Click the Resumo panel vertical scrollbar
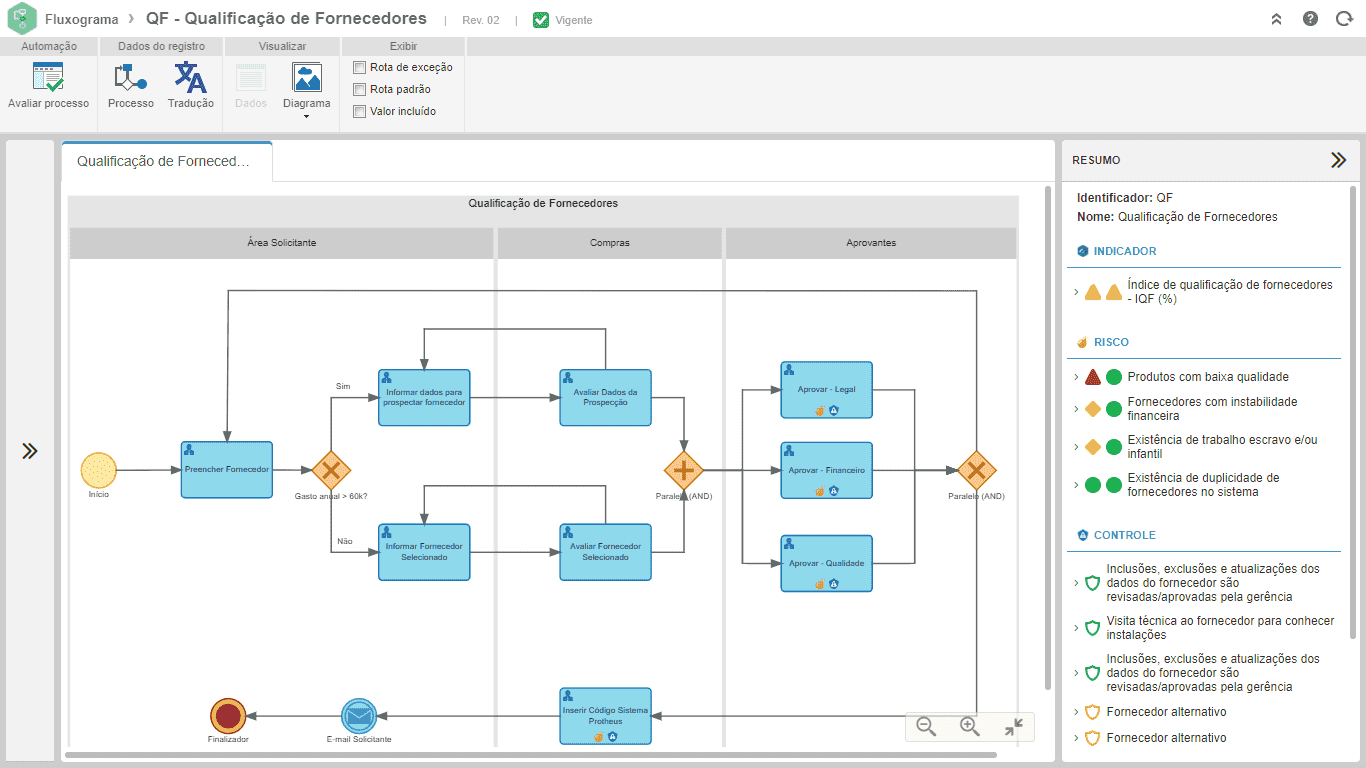The width and height of the screenshot is (1366, 768). pos(1354,412)
